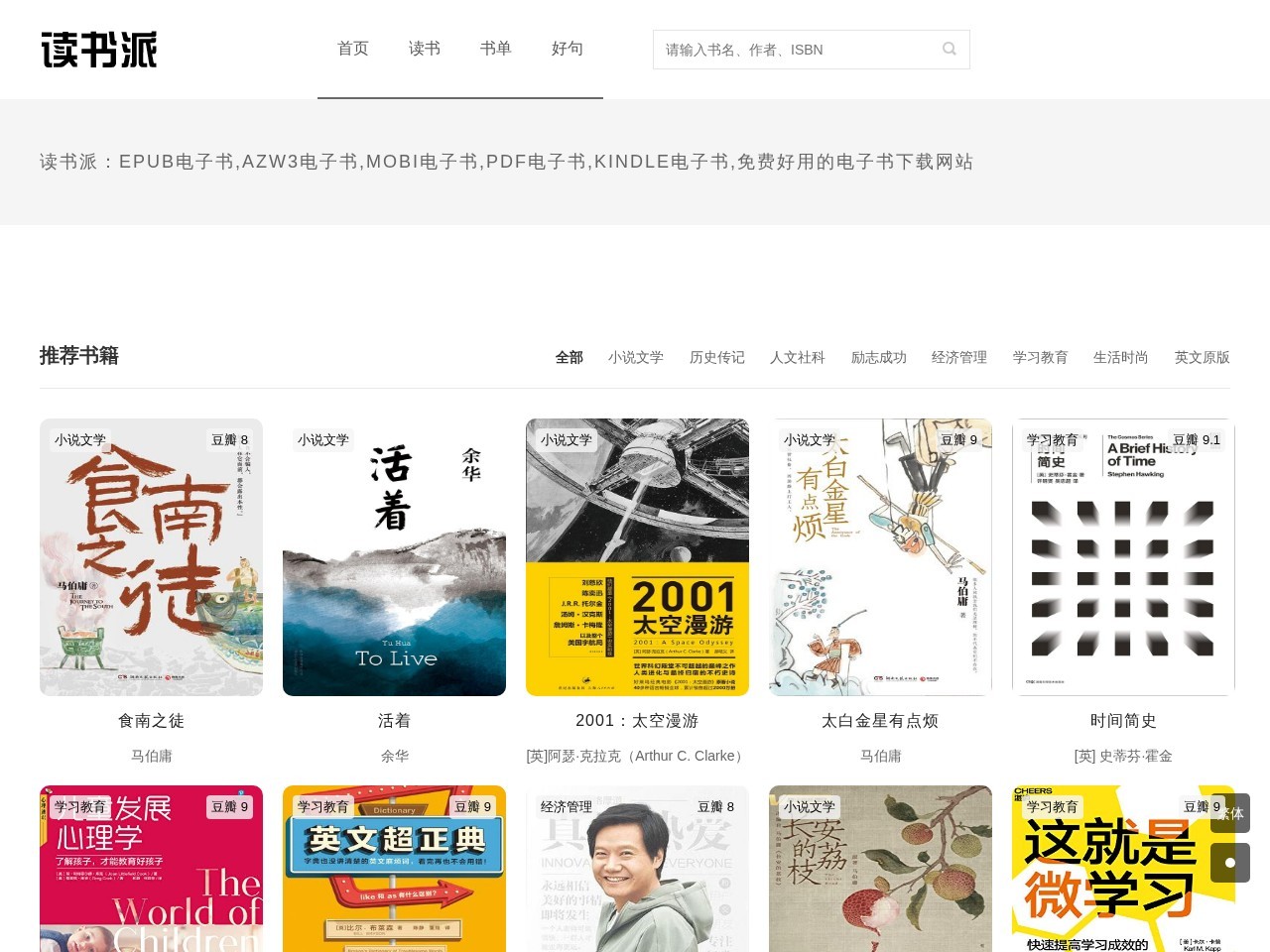Open the 首页 nav item
The height and width of the screenshot is (952, 1270).
pos(353,49)
